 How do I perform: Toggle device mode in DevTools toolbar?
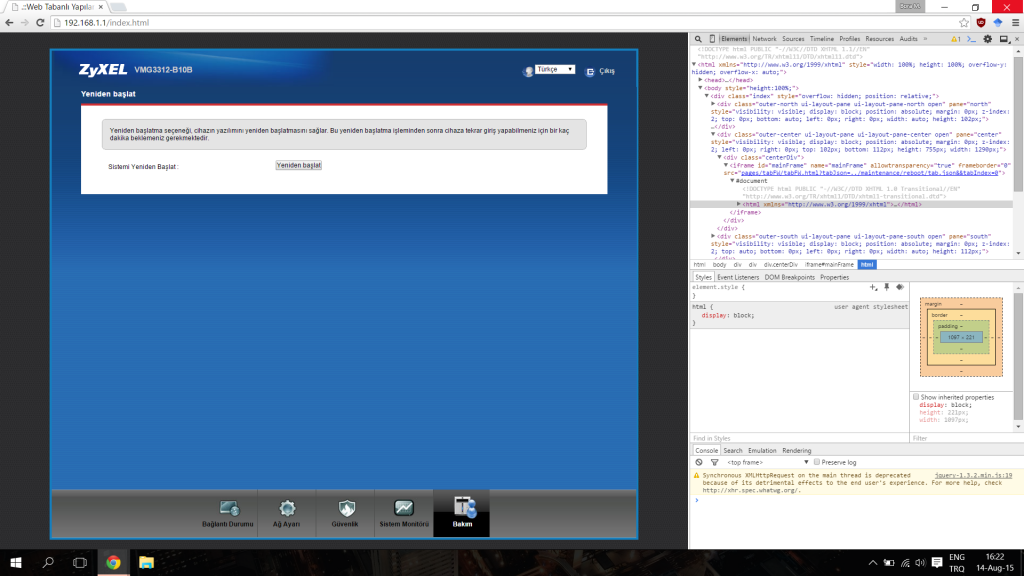tap(712, 39)
